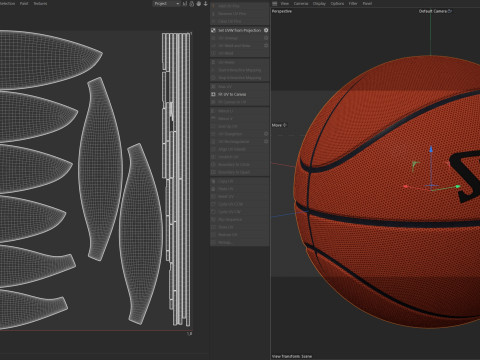Click the third icon right of the Project dropdown
Screen dimensions: 480x360
pos(199,4)
